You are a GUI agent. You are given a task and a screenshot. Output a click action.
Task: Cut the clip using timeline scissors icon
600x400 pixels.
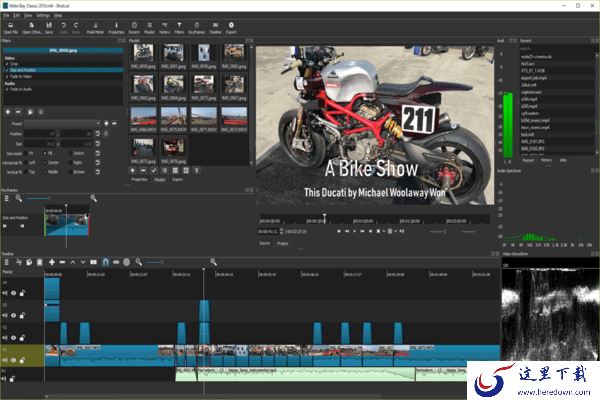18,262
